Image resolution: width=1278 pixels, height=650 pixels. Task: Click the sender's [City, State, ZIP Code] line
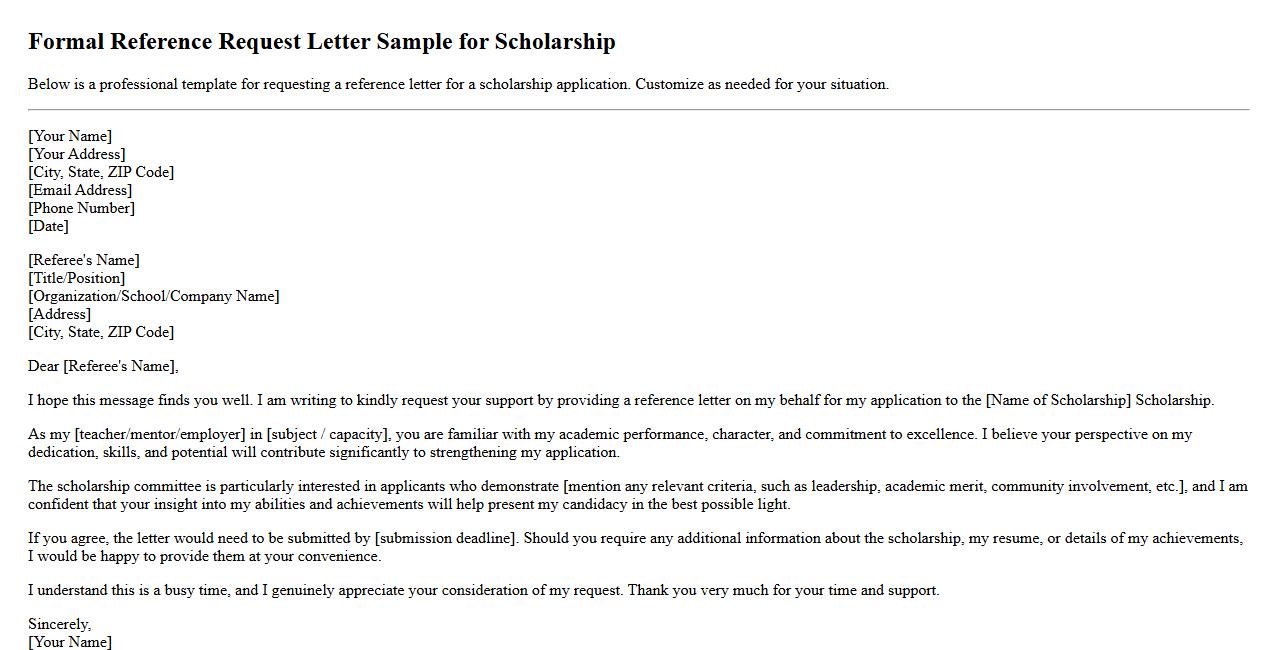(x=101, y=172)
